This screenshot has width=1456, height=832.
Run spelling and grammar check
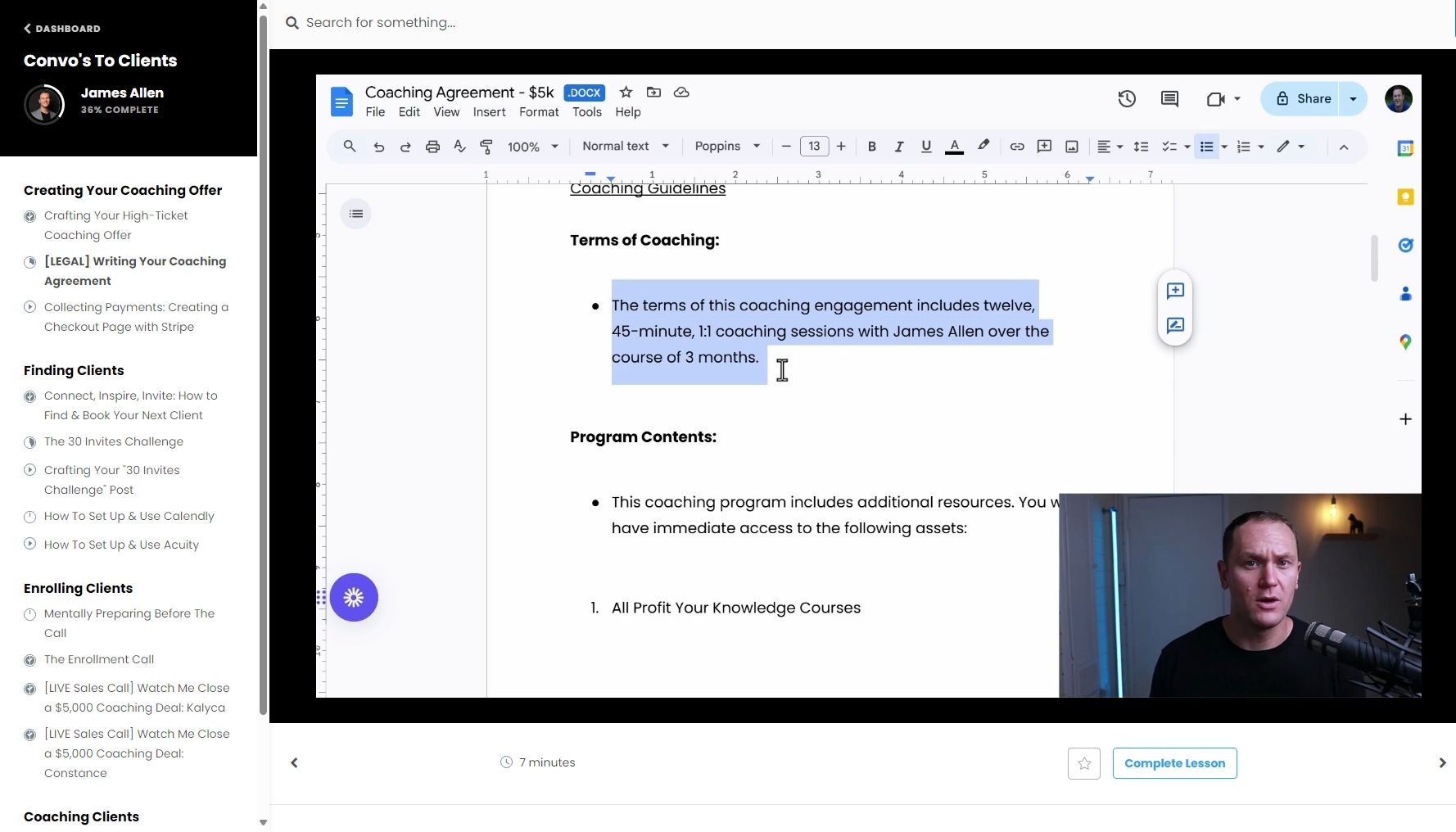pyautogui.click(x=459, y=147)
